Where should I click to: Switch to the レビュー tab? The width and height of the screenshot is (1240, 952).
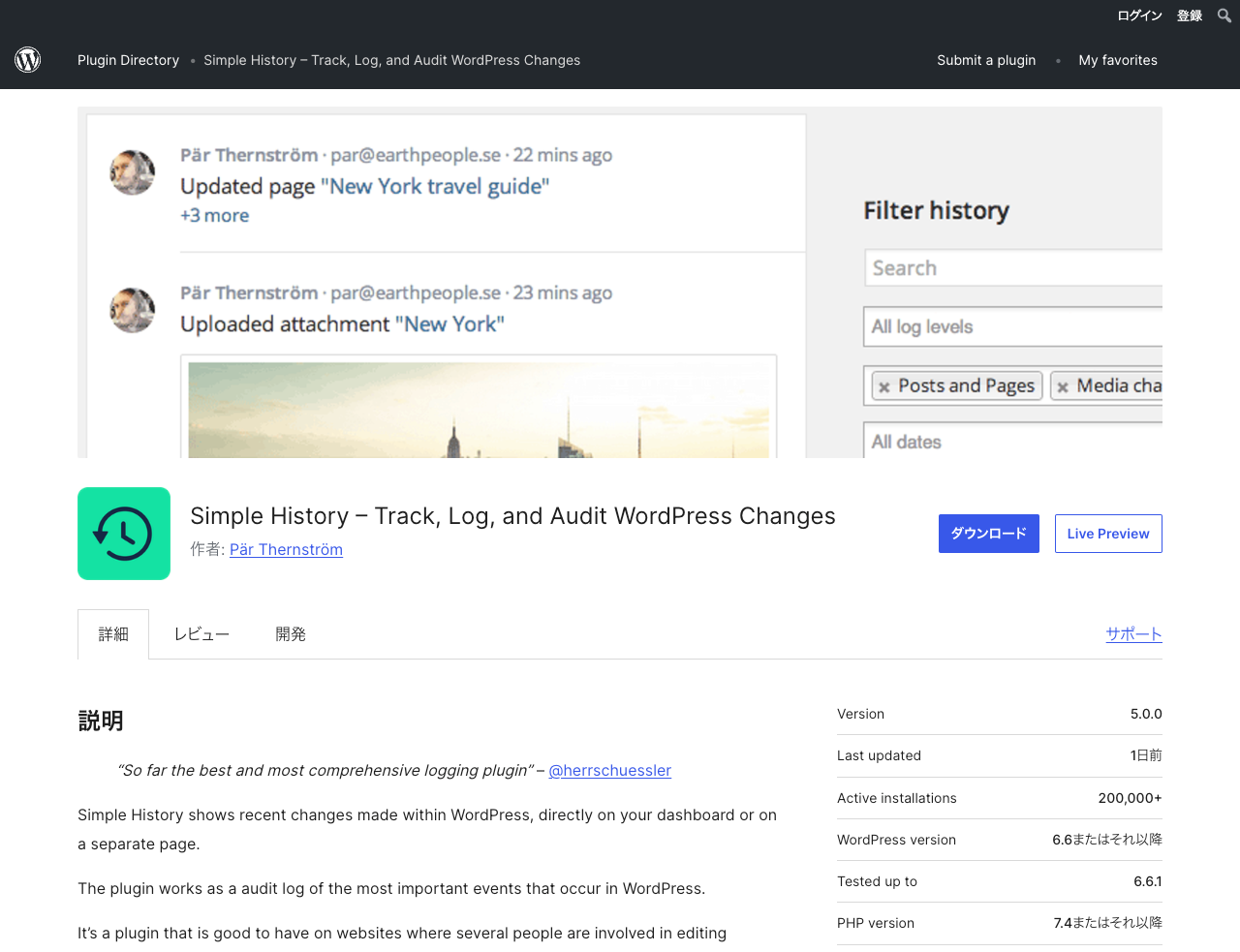(201, 634)
